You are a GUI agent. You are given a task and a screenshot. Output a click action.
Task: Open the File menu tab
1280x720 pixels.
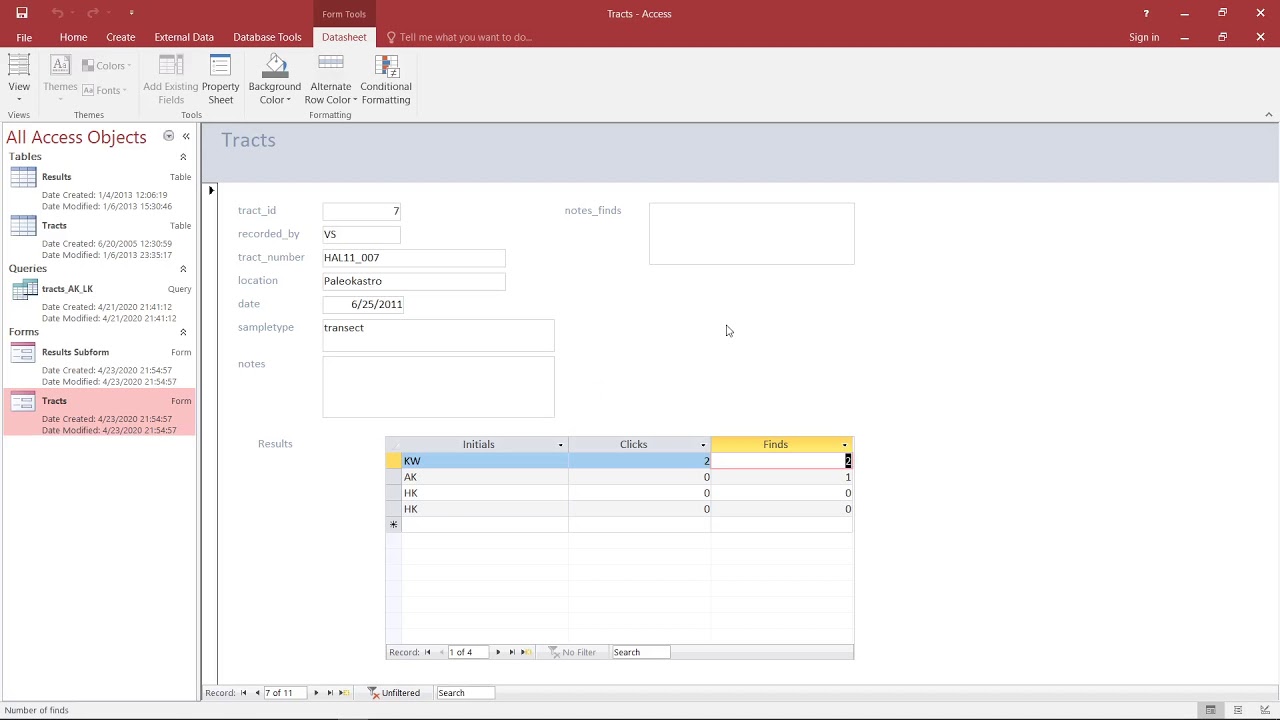click(x=24, y=37)
